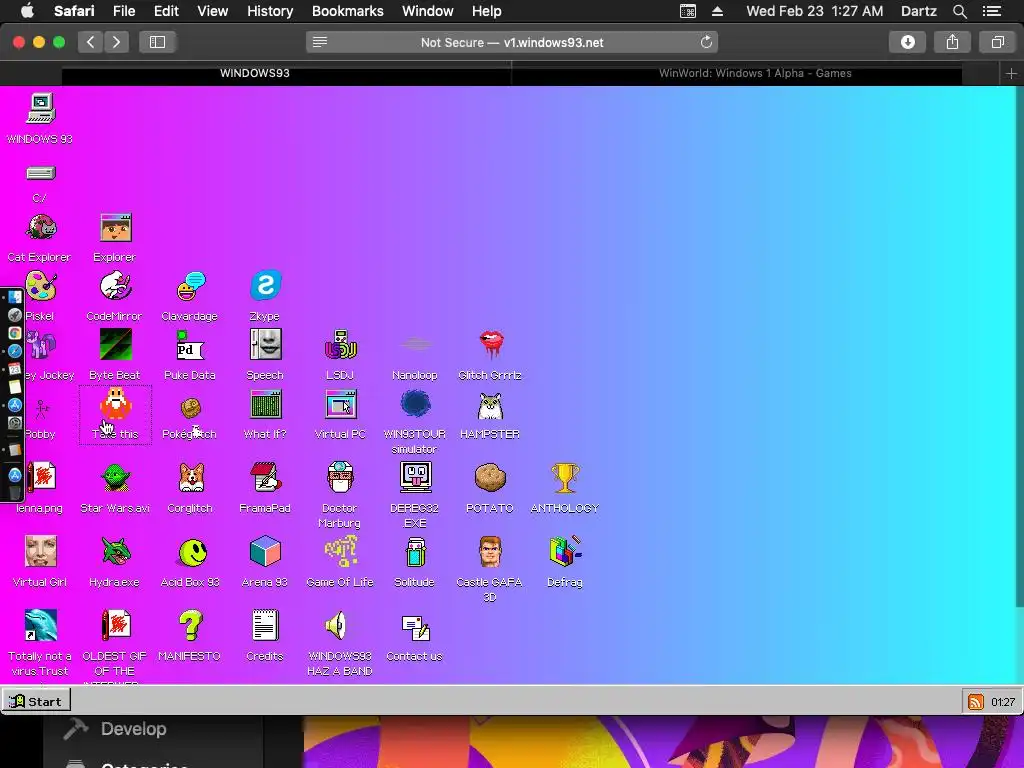Launch Arena 93 cube icon
The image size is (1024, 768).
pos(266,552)
